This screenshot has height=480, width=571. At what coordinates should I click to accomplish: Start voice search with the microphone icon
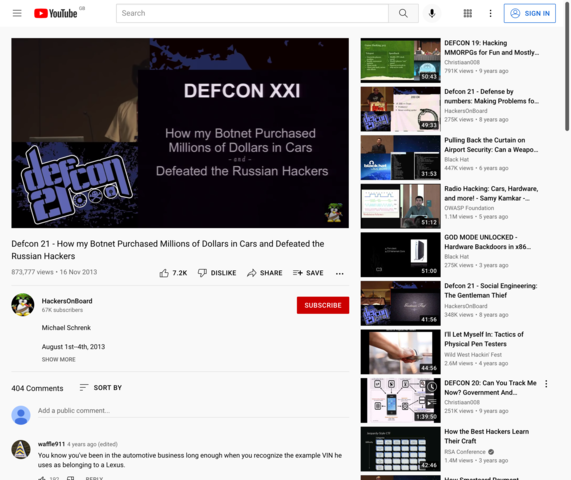click(x=432, y=13)
